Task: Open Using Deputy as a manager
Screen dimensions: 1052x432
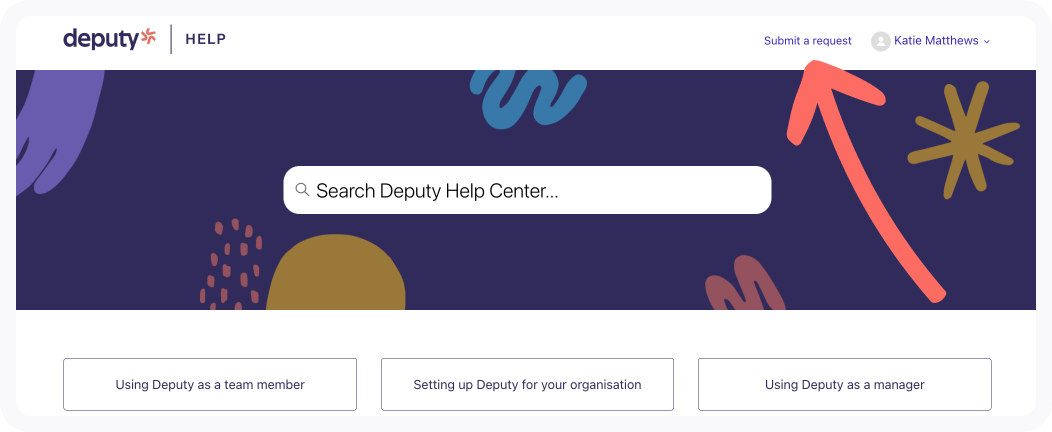Action: [845, 384]
